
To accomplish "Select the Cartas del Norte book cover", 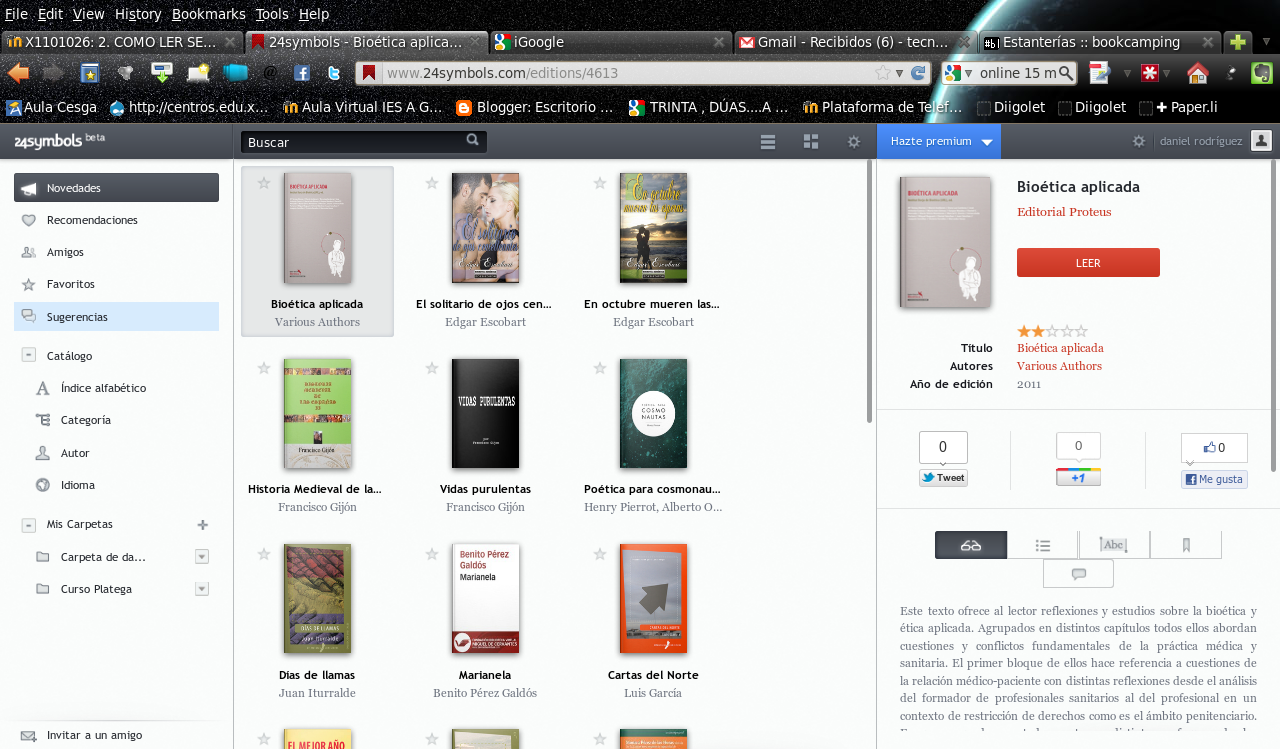I will pos(653,598).
